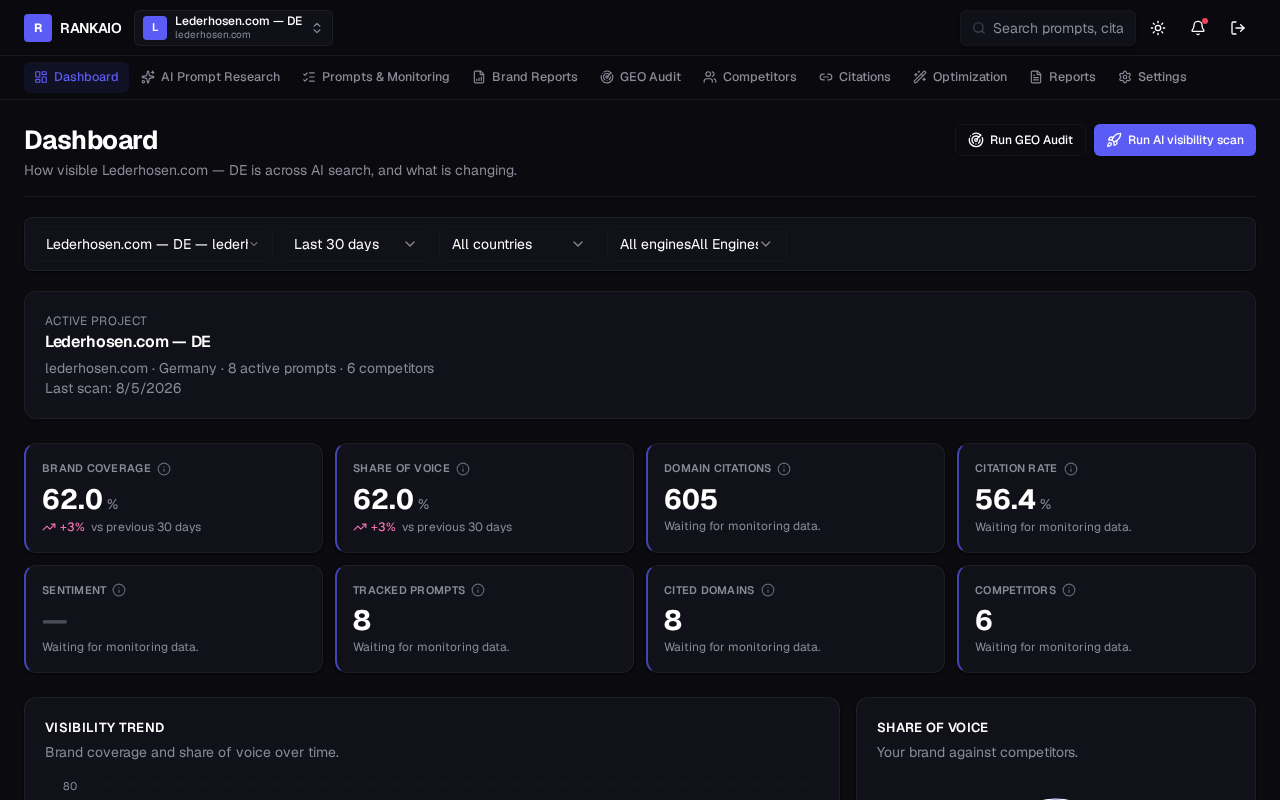Open the Dashboard tab
Viewport: 1280px width, 800px height.
pos(76,77)
